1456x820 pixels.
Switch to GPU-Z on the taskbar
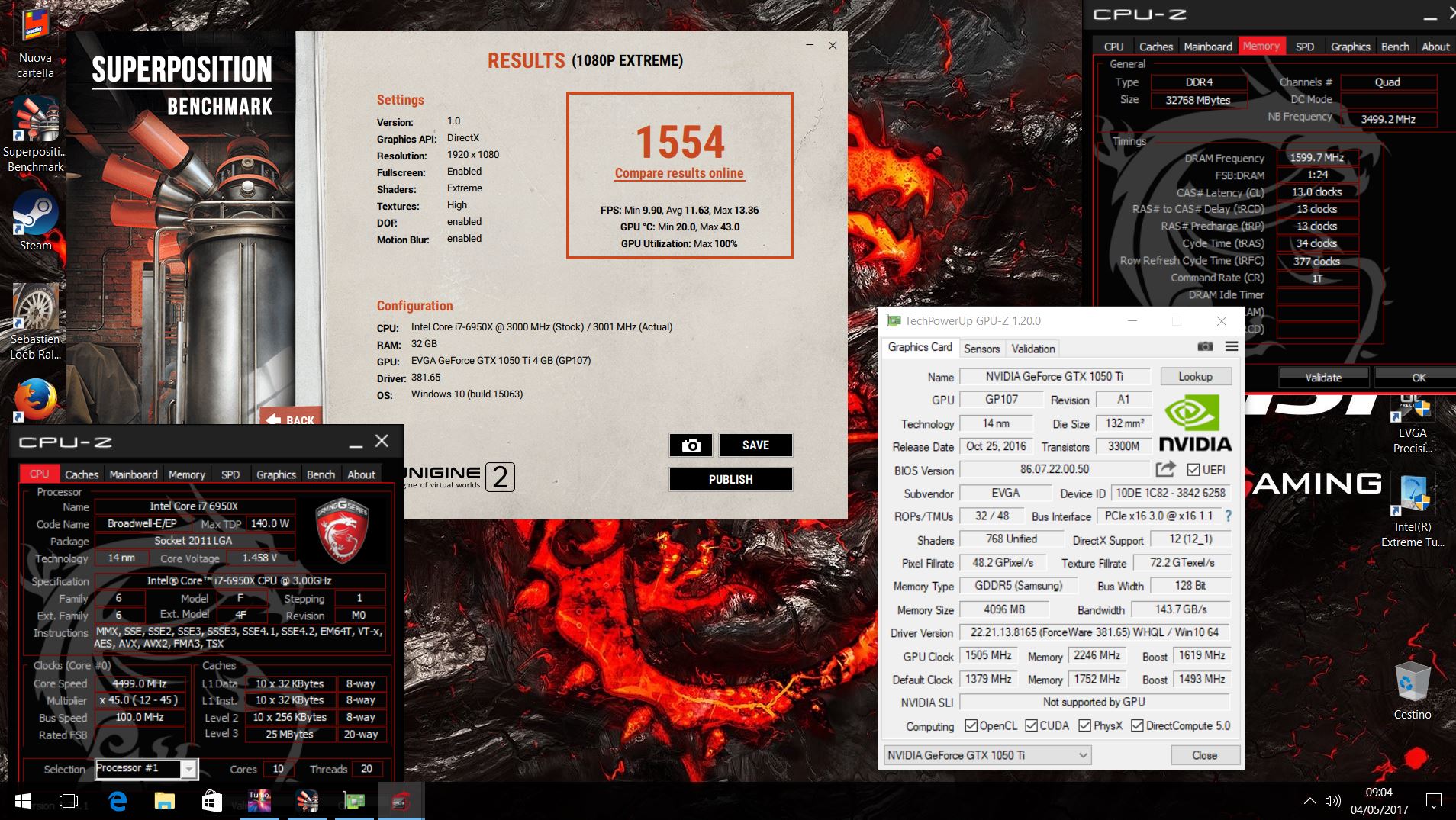click(354, 801)
